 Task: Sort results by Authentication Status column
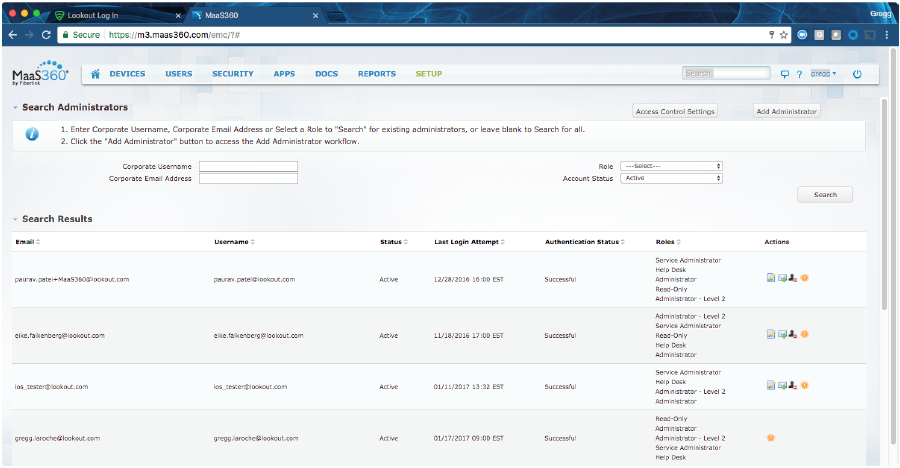click(x=585, y=242)
